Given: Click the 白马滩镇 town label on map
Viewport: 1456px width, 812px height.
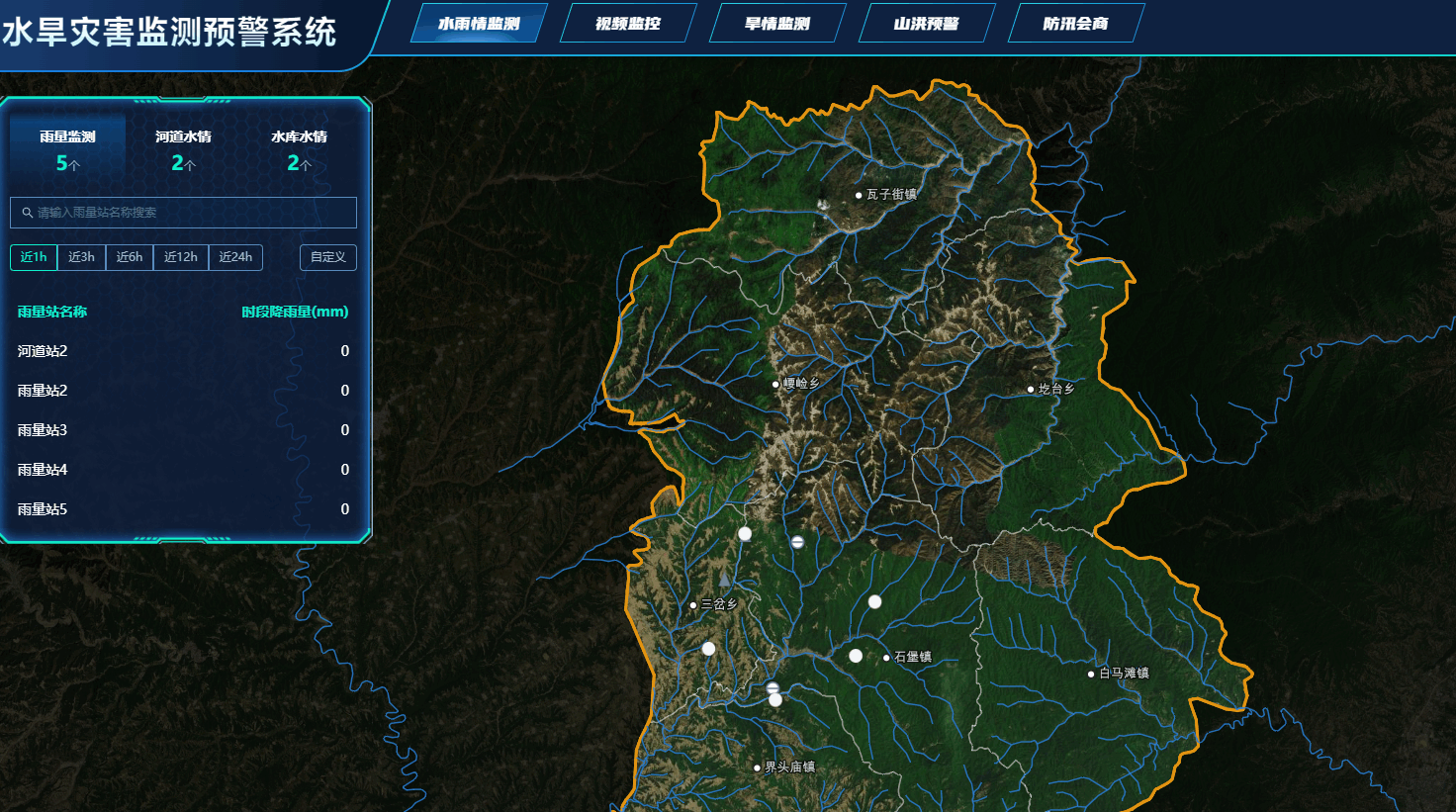Looking at the screenshot, I should (x=1124, y=674).
